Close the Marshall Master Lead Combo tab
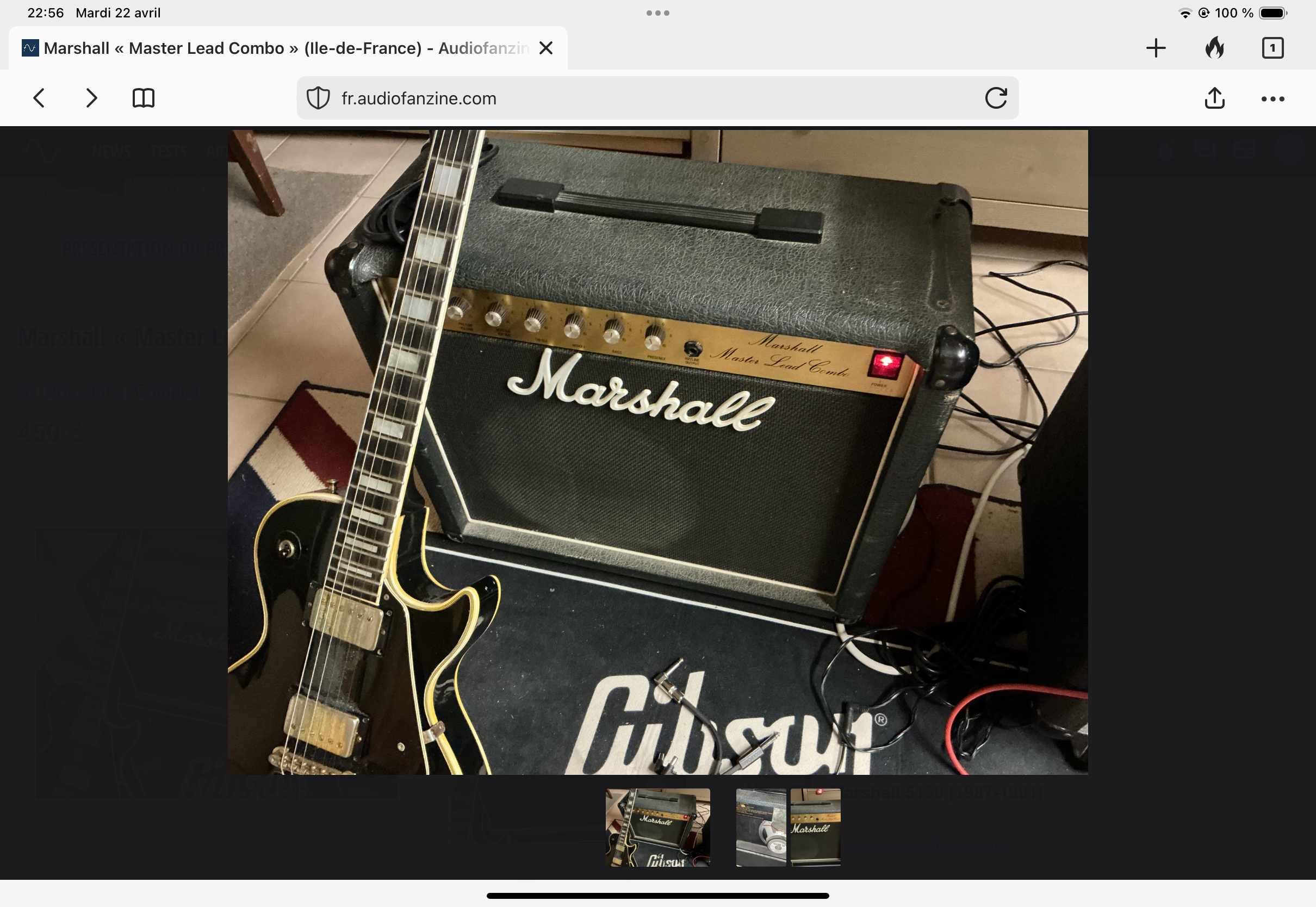This screenshot has width=1316, height=907. click(546, 48)
